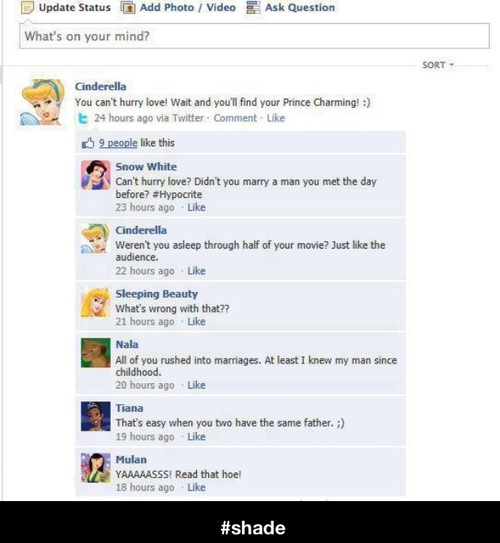
Task: Click the Twitter bird icon under Cinderella's post
Action: [83, 118]
